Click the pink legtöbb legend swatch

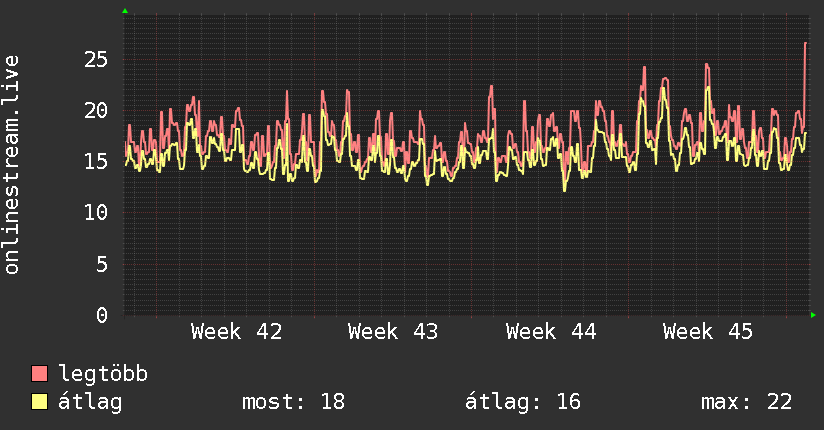pyautogui.click(x=39, y=373)
